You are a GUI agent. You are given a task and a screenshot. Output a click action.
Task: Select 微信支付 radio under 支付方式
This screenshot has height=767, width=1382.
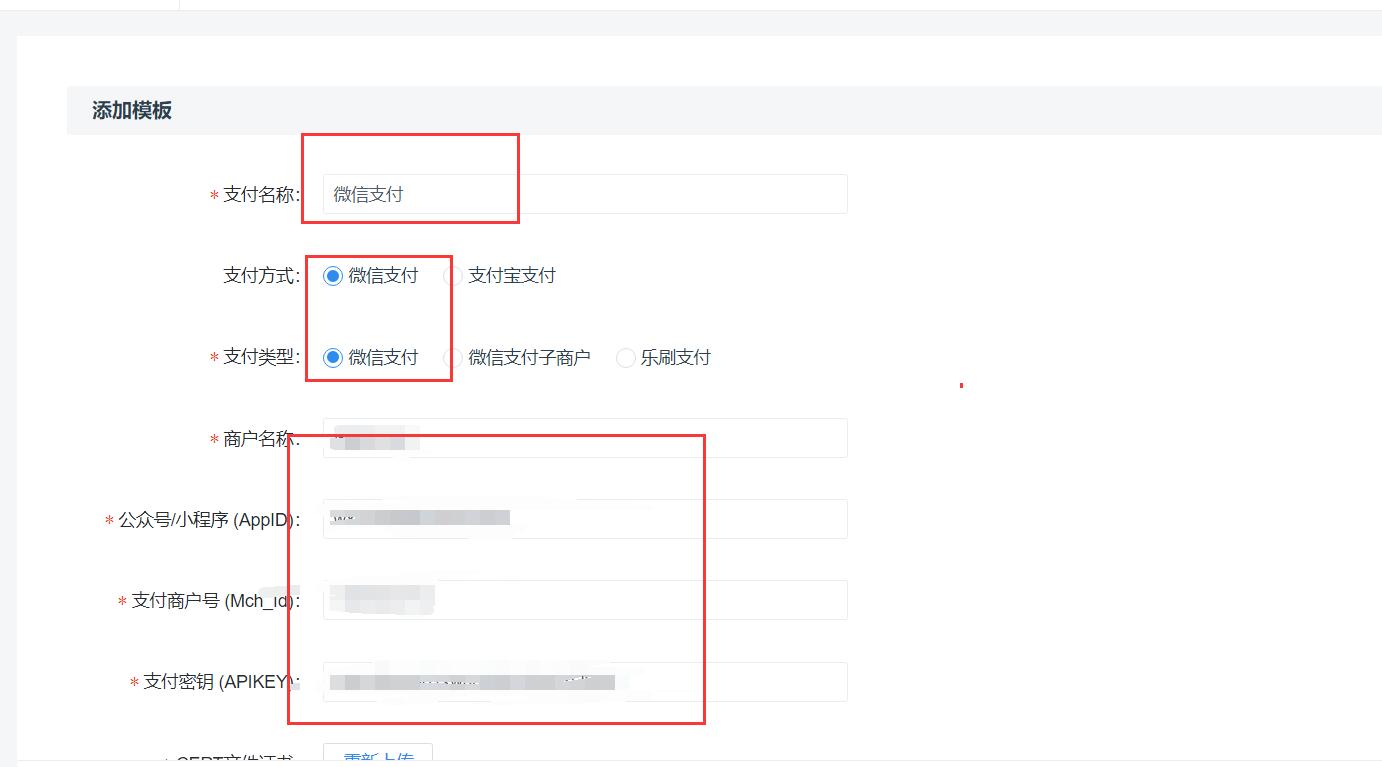pos(333,276)
